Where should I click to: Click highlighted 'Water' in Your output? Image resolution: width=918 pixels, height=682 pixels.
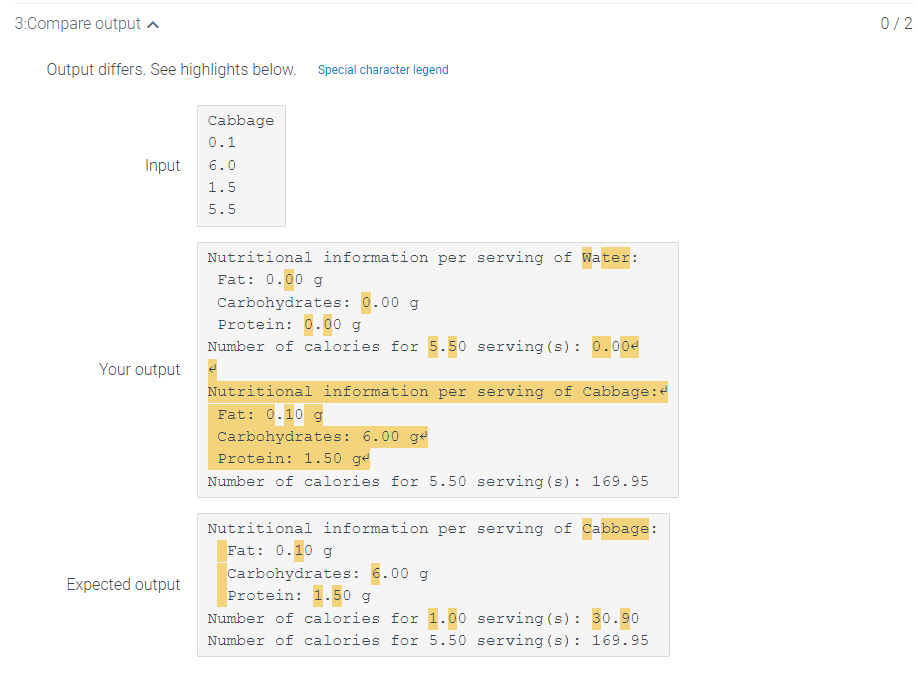pyautogui.click(x=606, y=258)
